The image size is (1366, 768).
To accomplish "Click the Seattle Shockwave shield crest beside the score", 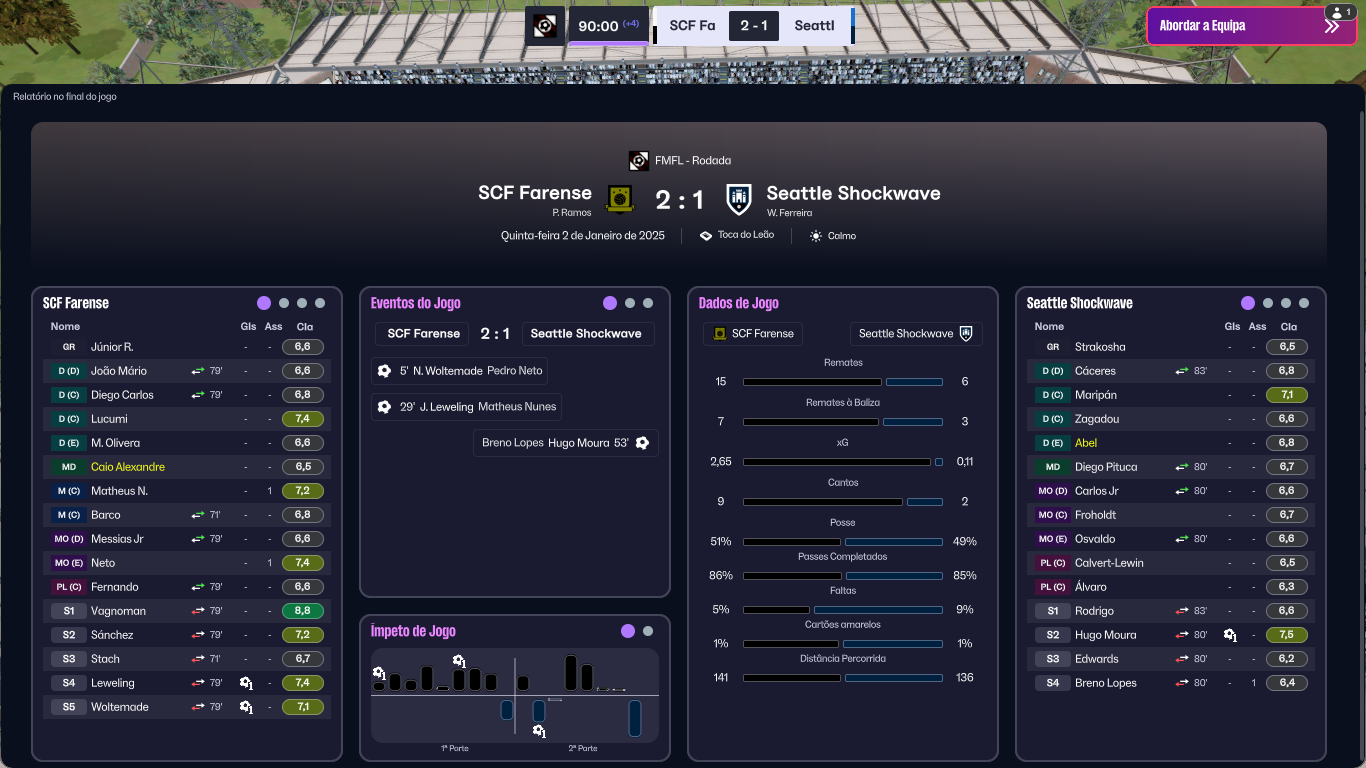I will coord(739,198).
